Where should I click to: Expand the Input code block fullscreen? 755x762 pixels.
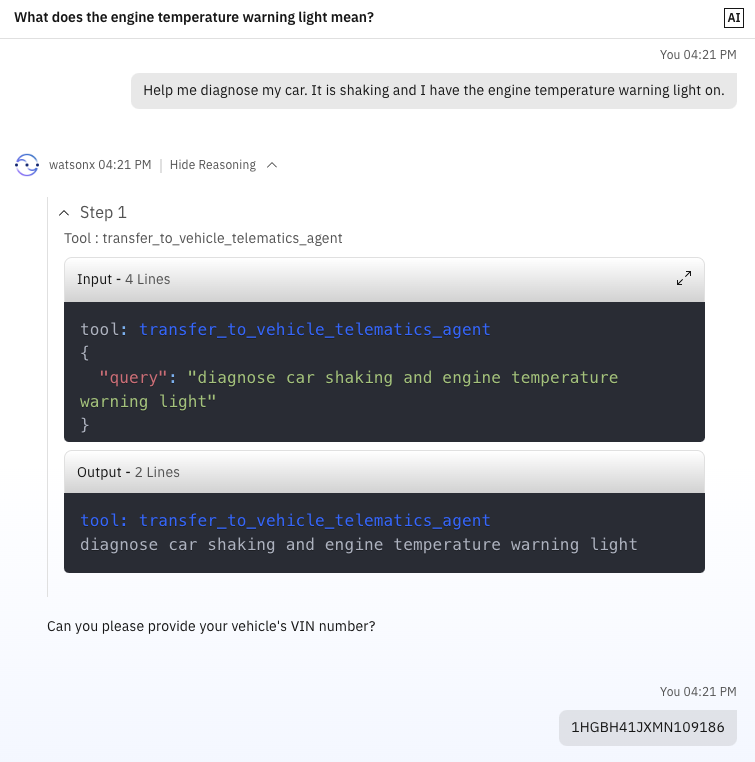coord(684,278)
